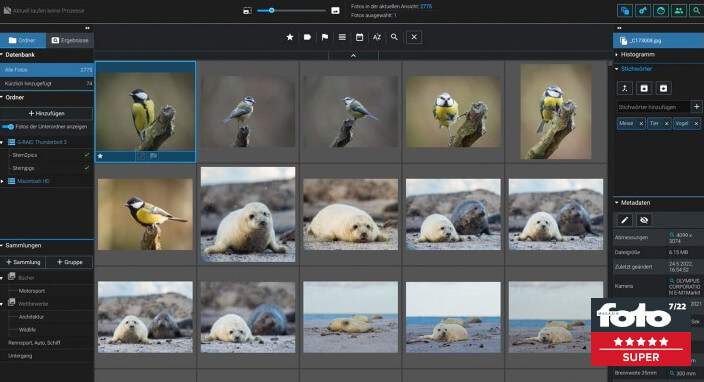Click the Sternjpgs checkmark
The image size is (704, 382).
(x=87, y=168)
